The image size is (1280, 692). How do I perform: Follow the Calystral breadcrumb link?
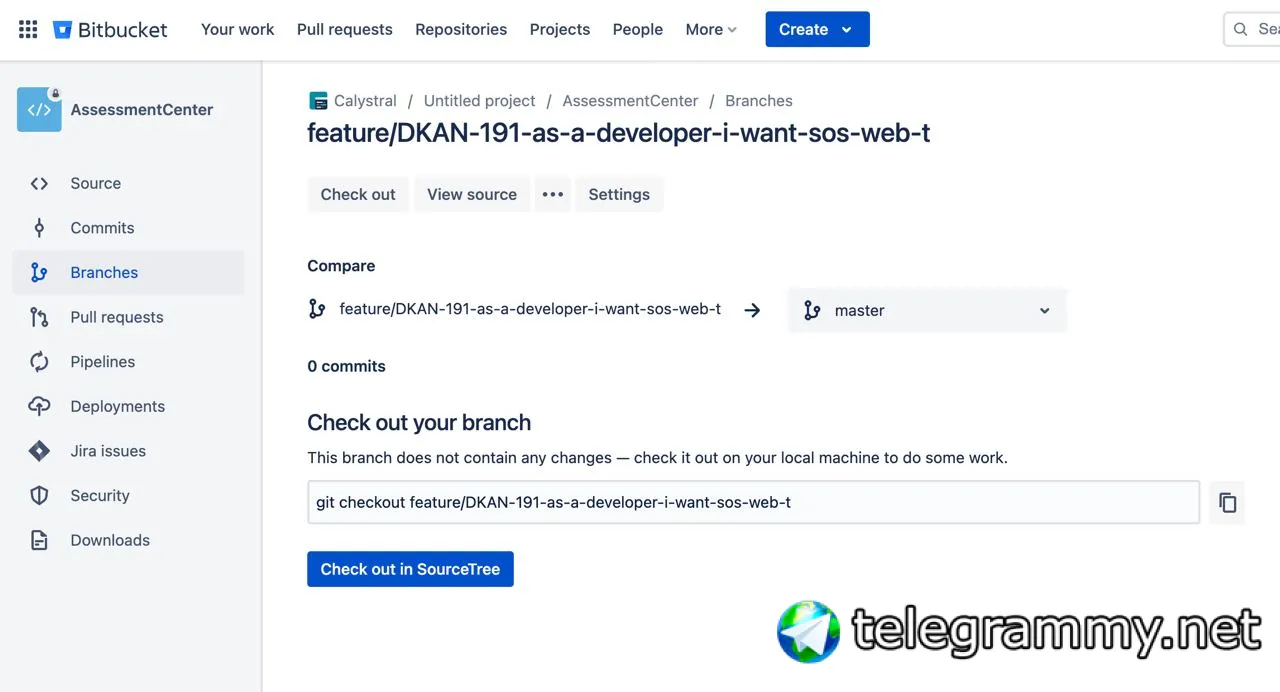[365, 101]
